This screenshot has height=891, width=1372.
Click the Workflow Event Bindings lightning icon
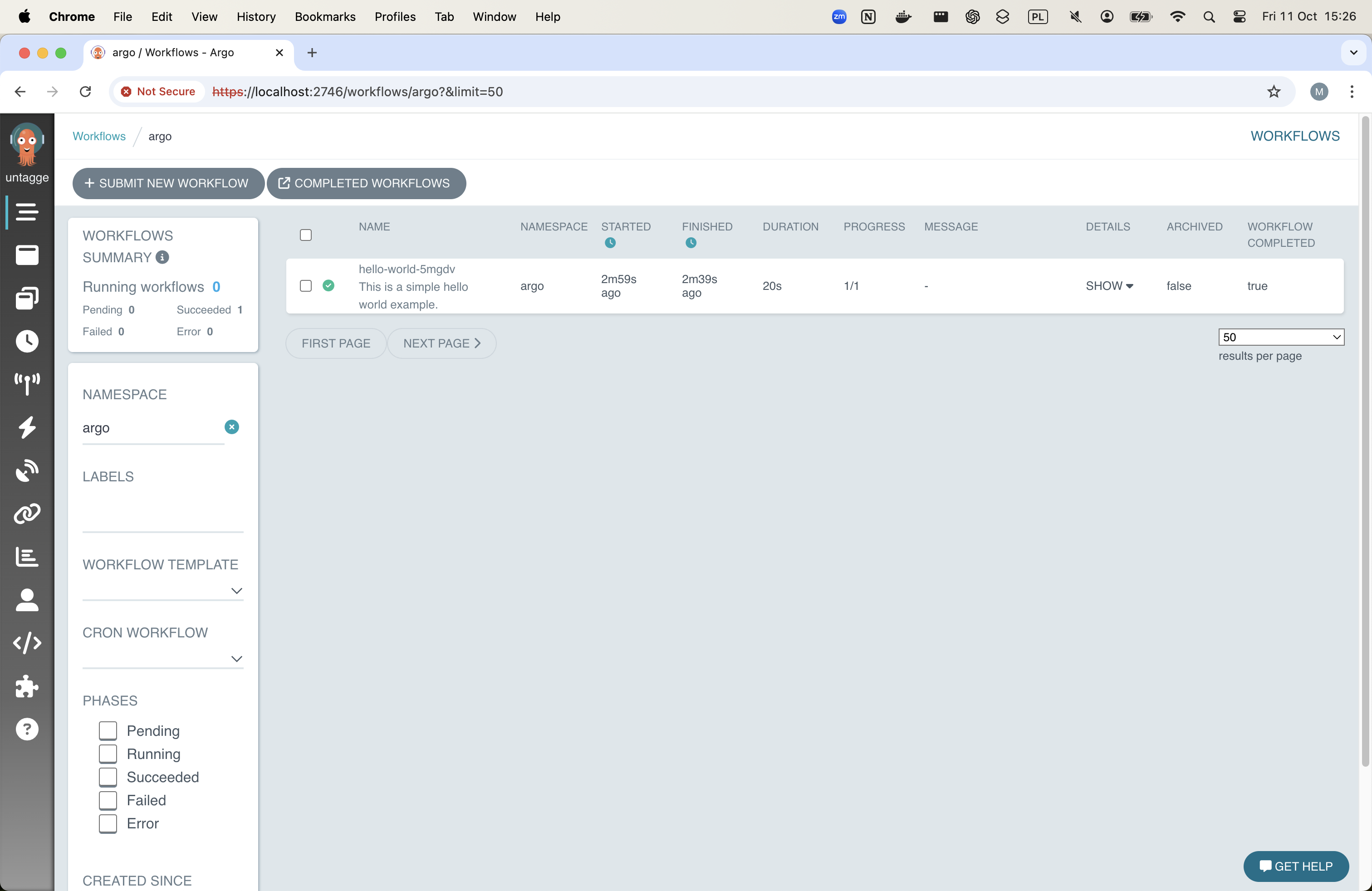click(26, 427)
